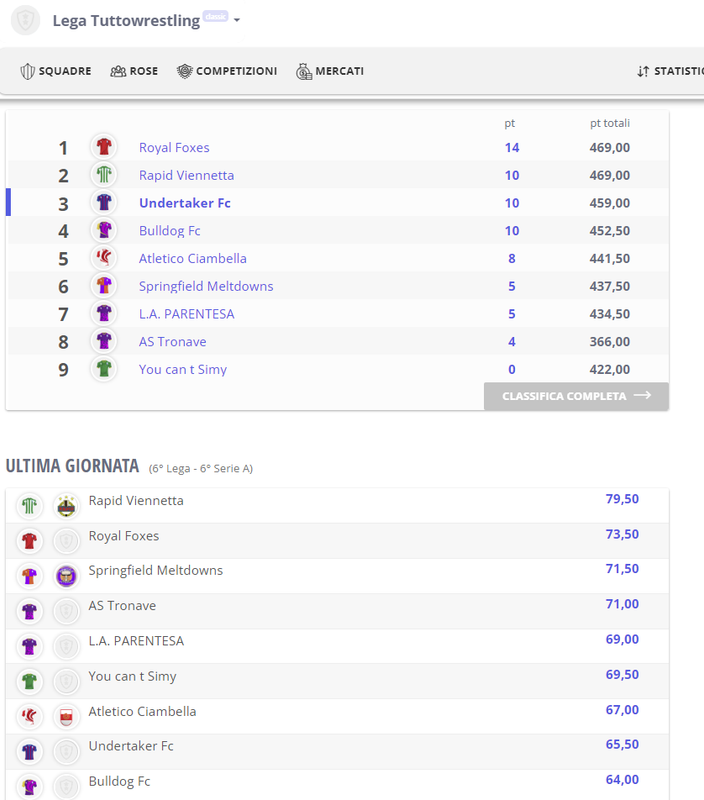The width and height of the screenshot is (704, 800).
Task: Open the Mercati menu
Action: (x=330, y=71)
